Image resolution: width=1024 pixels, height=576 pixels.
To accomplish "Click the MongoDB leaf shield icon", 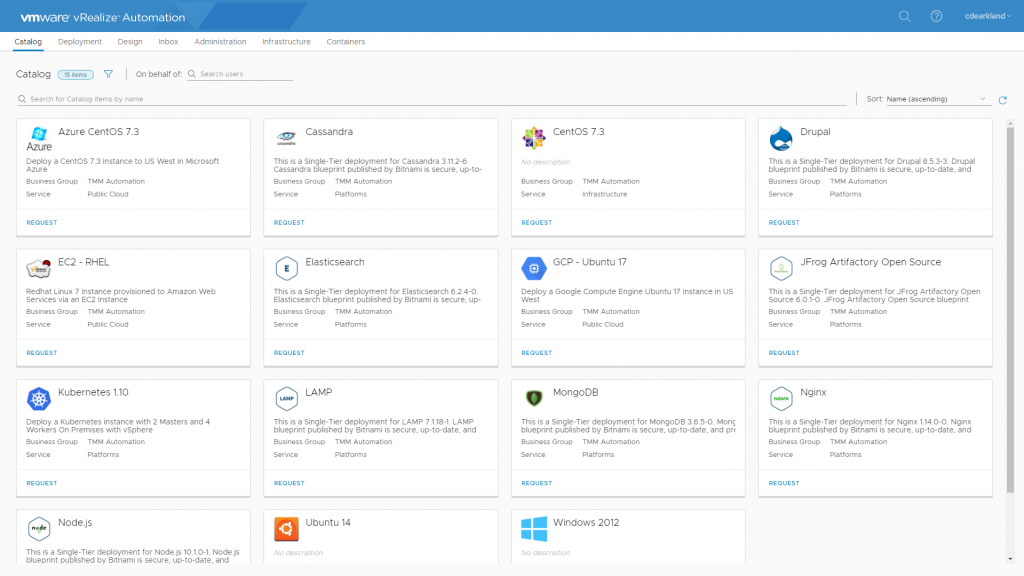I will 534,398.
